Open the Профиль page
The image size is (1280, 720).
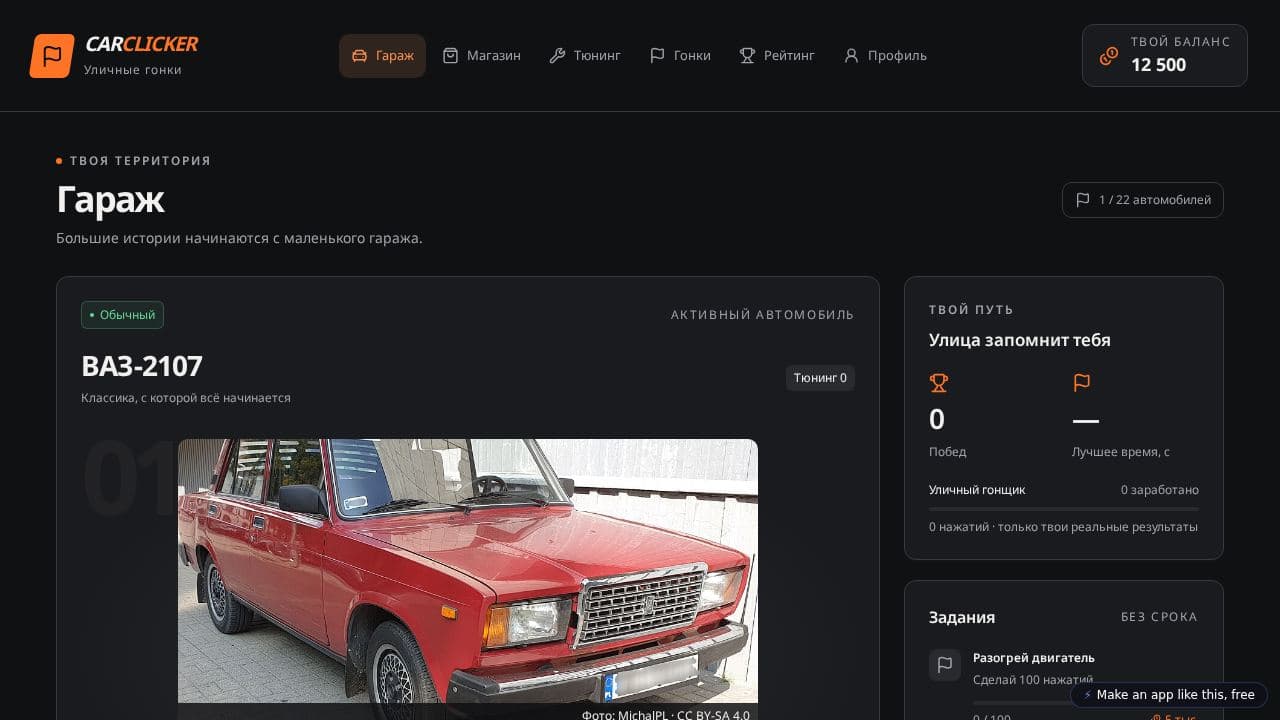[885, 56]
